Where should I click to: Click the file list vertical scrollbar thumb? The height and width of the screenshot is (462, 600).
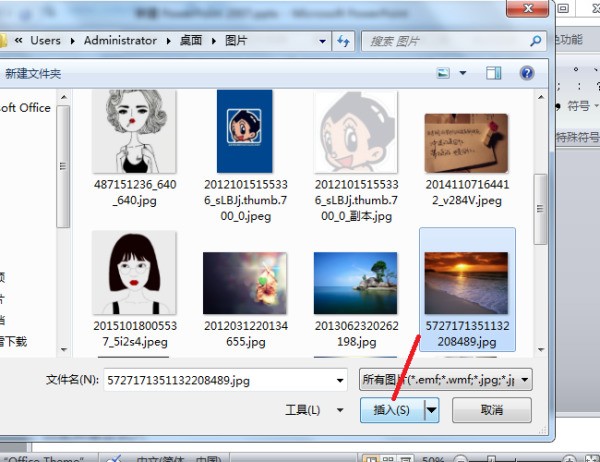pos(540,209)
